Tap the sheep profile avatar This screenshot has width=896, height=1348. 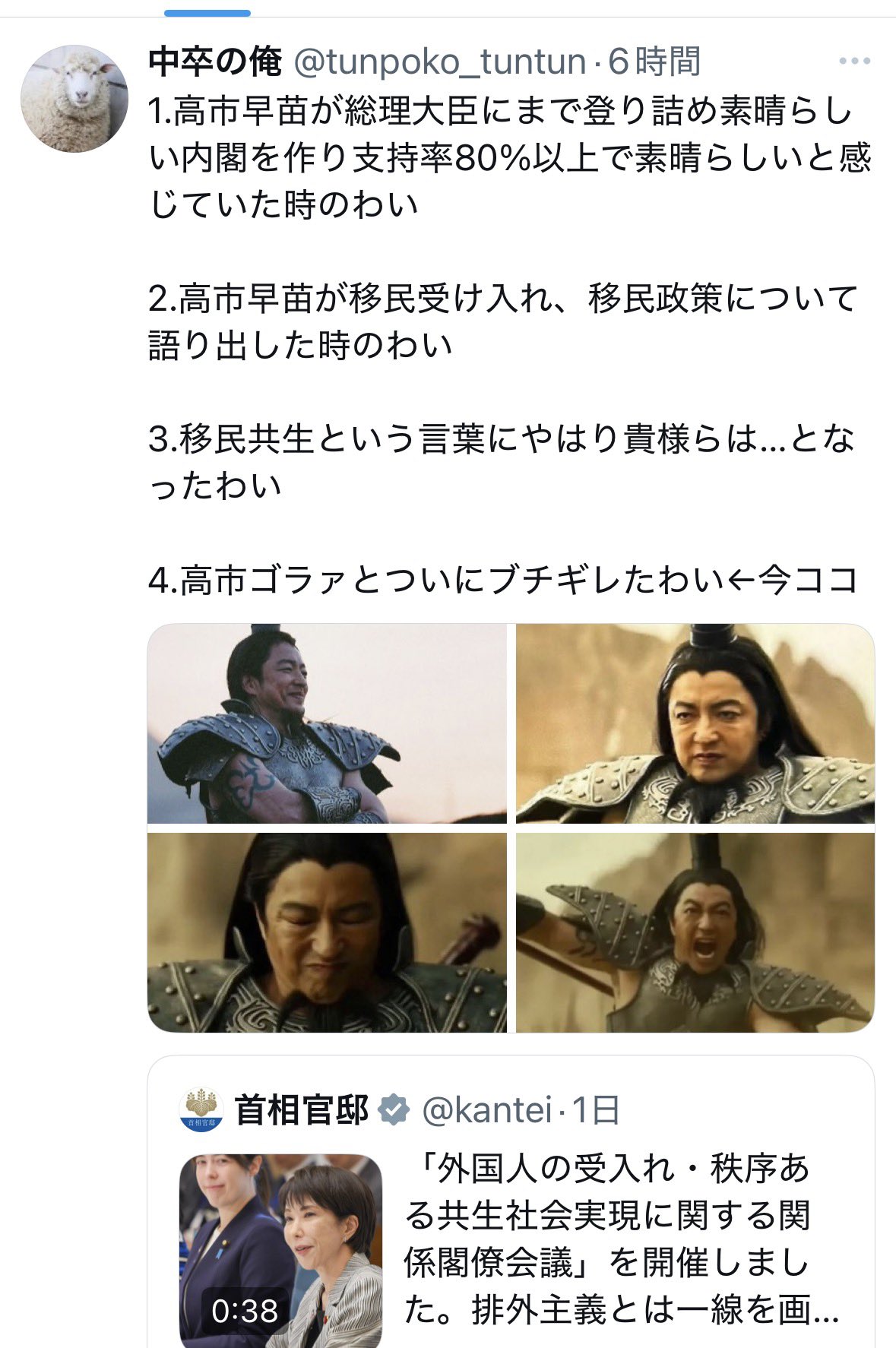click(74, 99)
